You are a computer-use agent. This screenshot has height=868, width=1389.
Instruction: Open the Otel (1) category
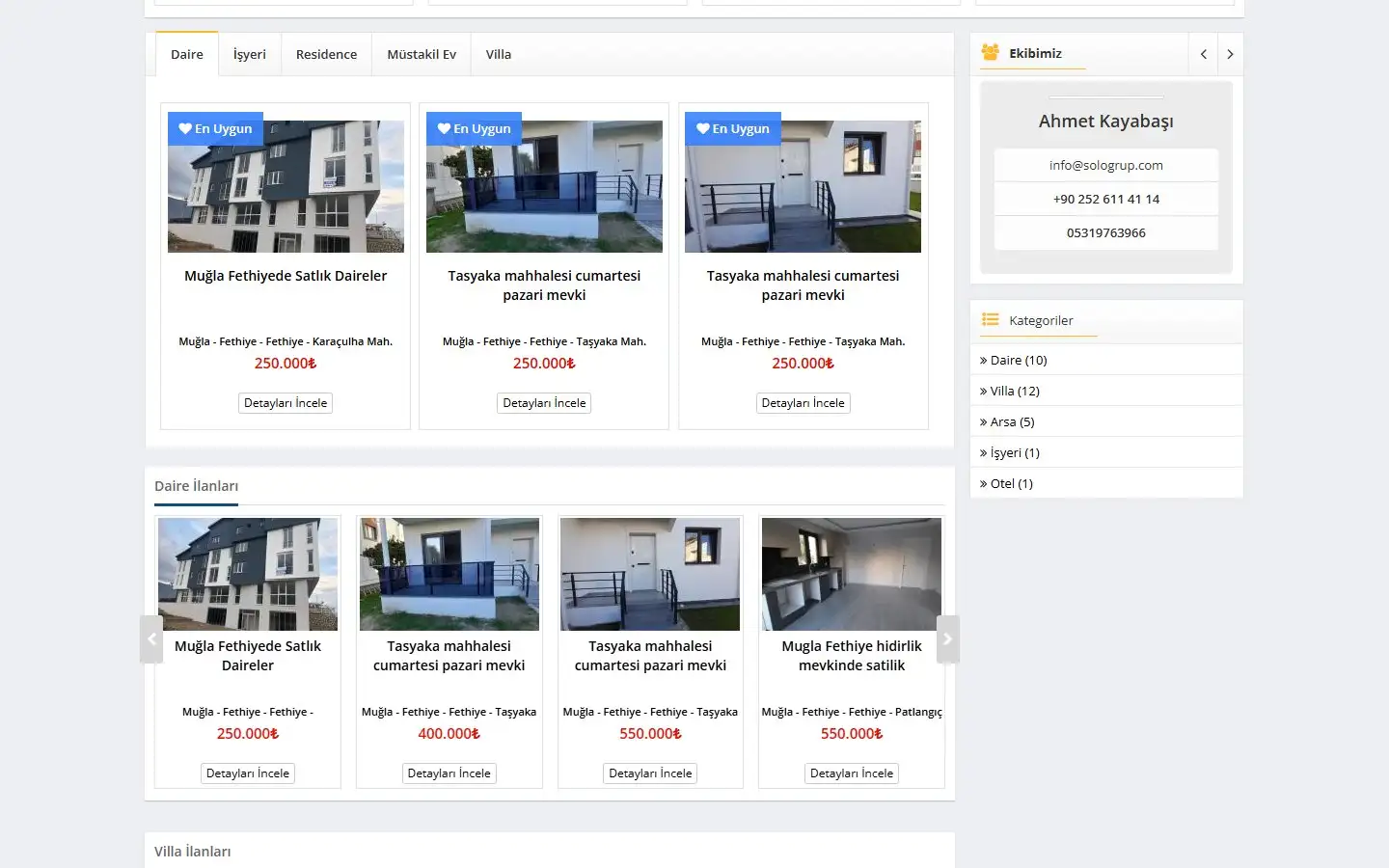pyautogui.click(x=1011, y=483)
